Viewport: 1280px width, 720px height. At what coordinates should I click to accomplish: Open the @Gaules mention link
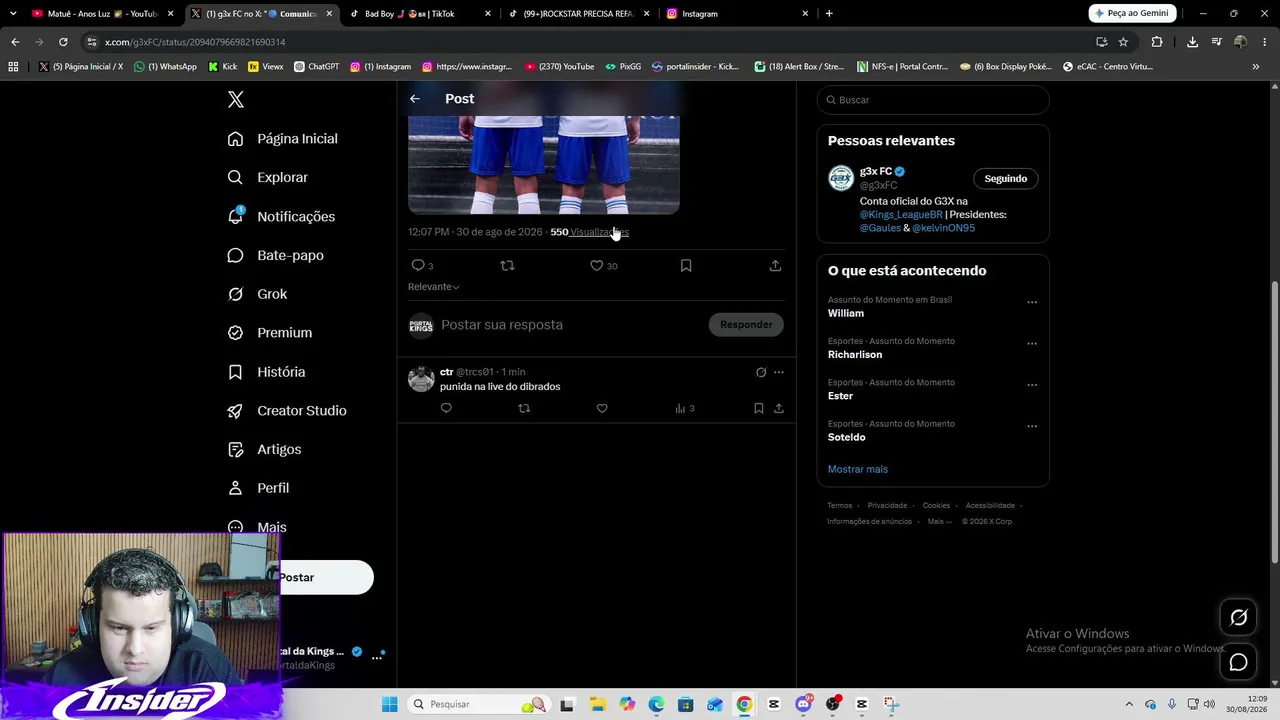880,228
